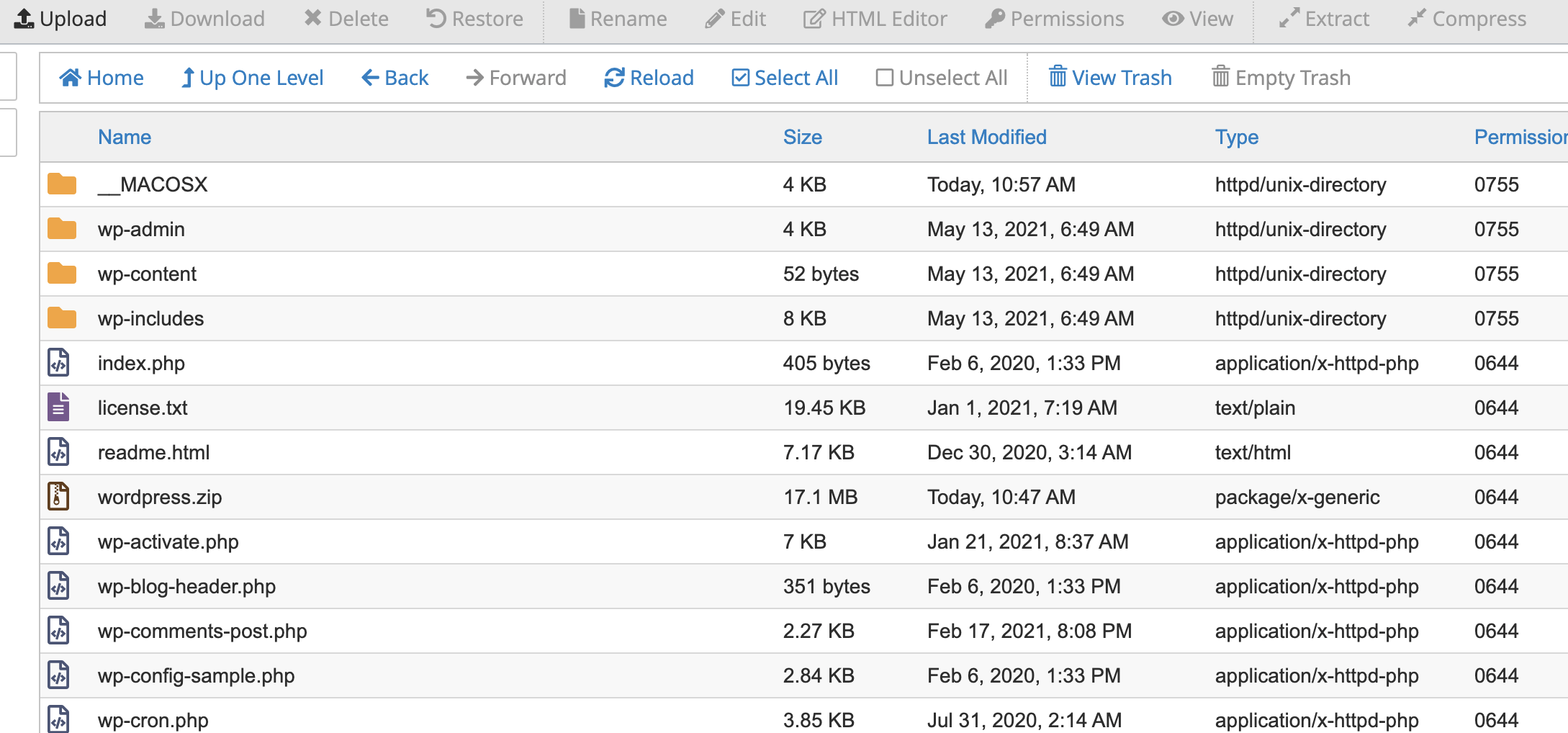Click the wp-admin folder icon
1568x733 pixels.
pyautogui.click(x=62, y=229)
